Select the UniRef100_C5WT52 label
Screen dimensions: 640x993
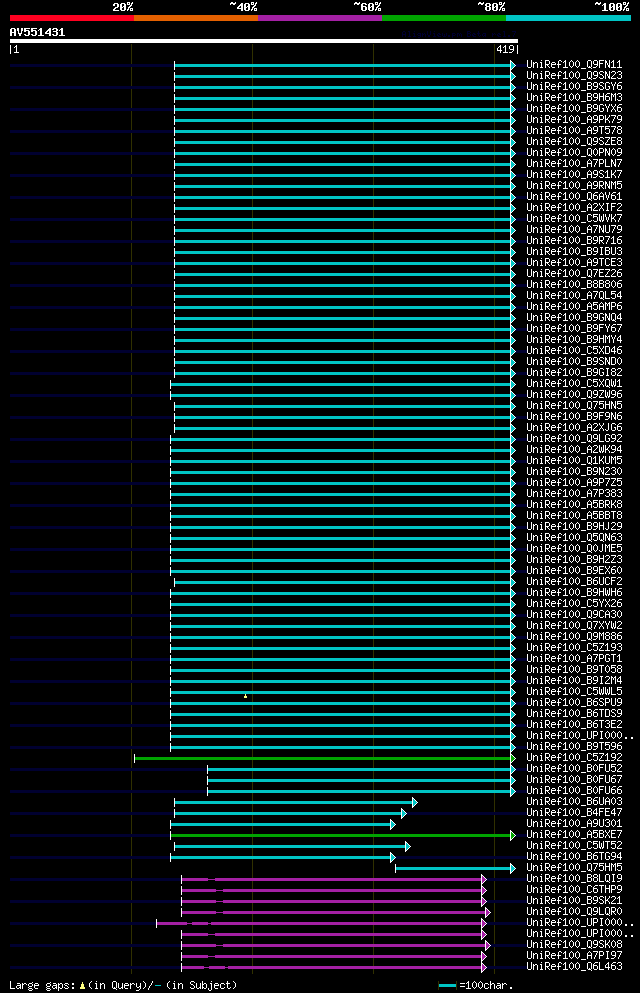(x=574, y=847)
